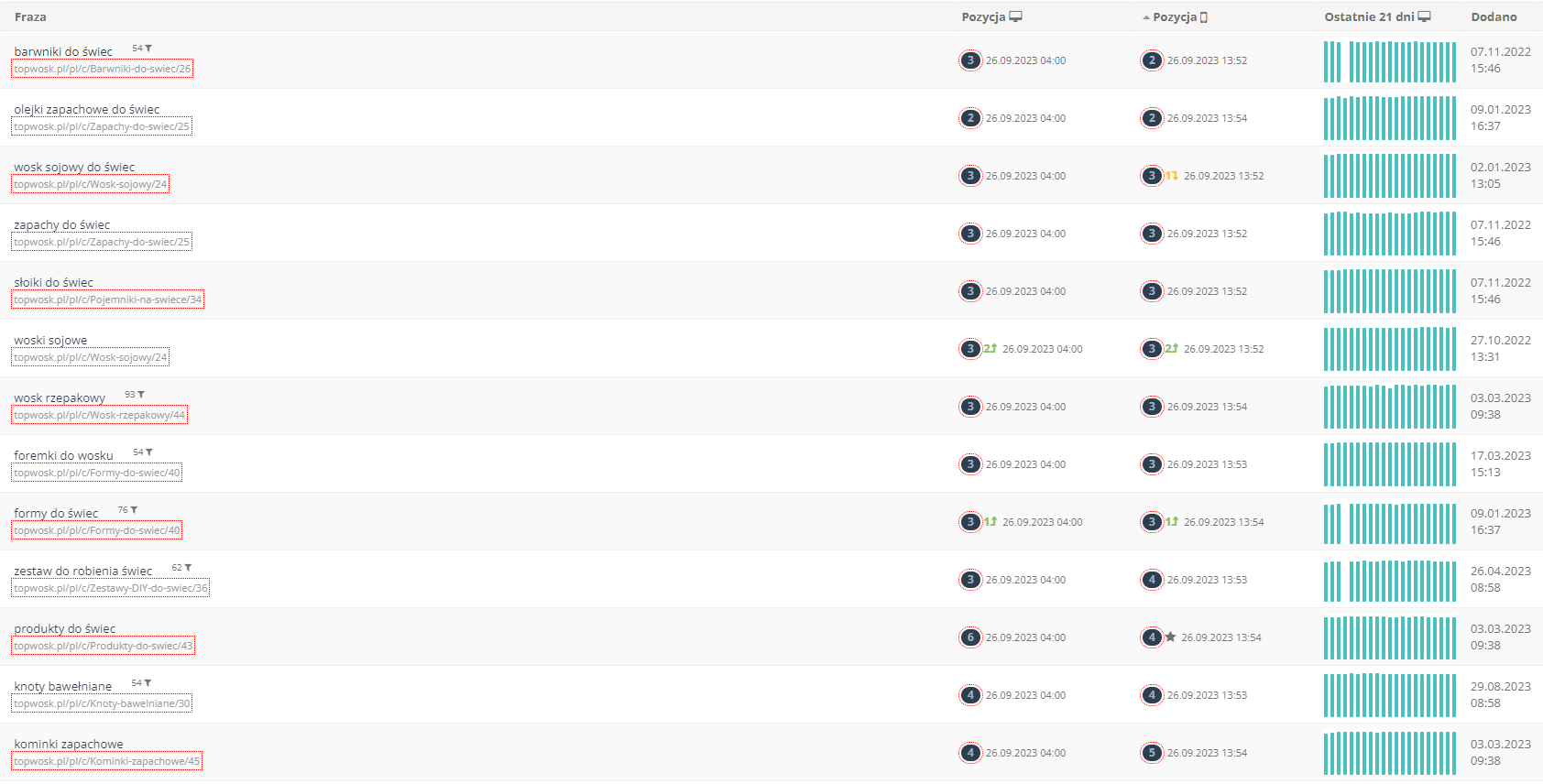The width and height of the screenshot is (1543, 784).
Task: Open the topwosk.pl Barwniki-do-swiec/26 URL
Action: (x=103, y=69)
